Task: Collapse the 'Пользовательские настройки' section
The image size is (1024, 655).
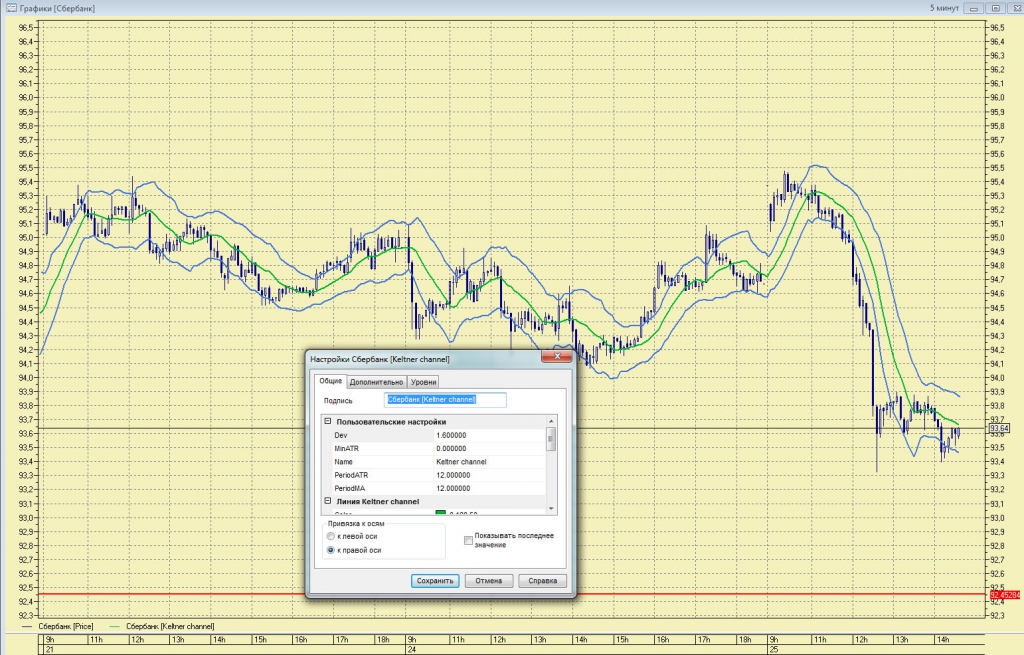Action: [x=328, y=422]
